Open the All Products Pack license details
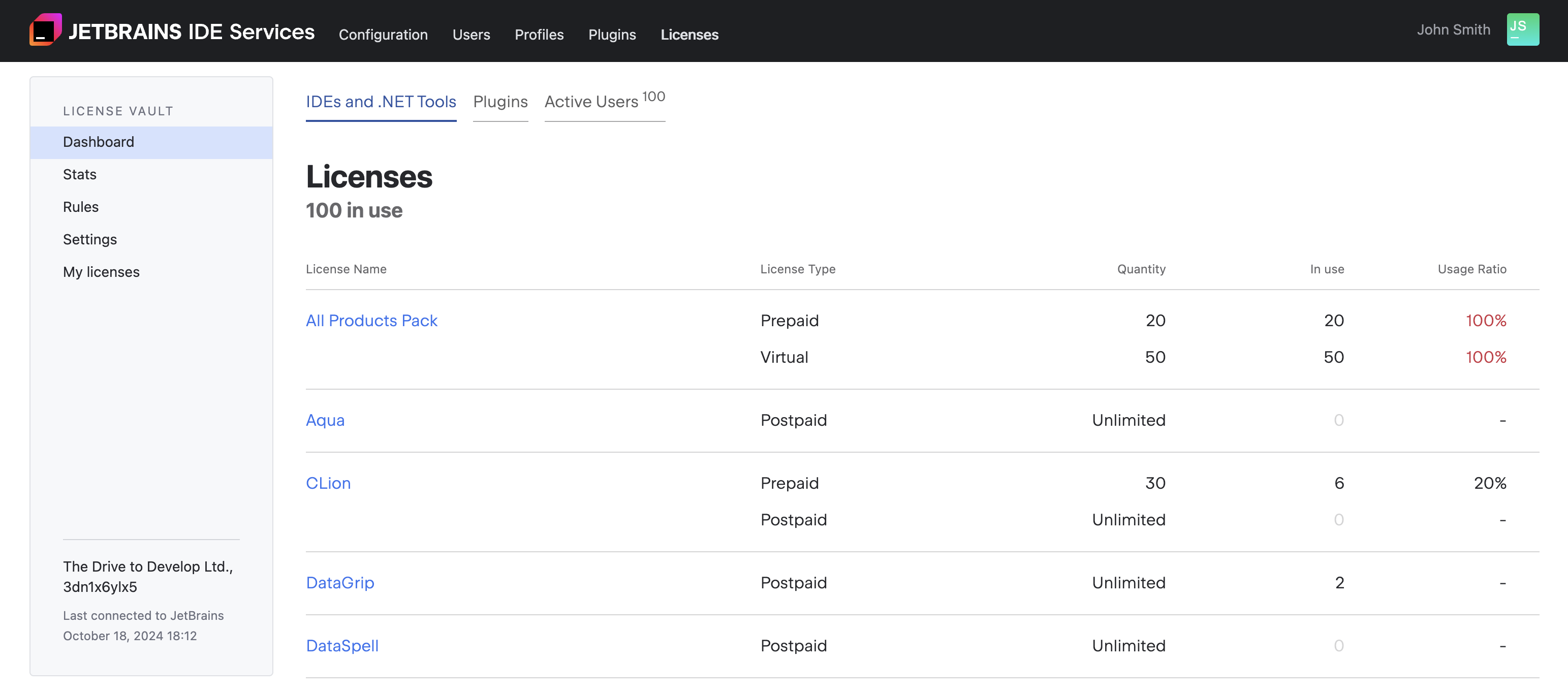Screen dimensions: 1568x692 coord(371,321)
